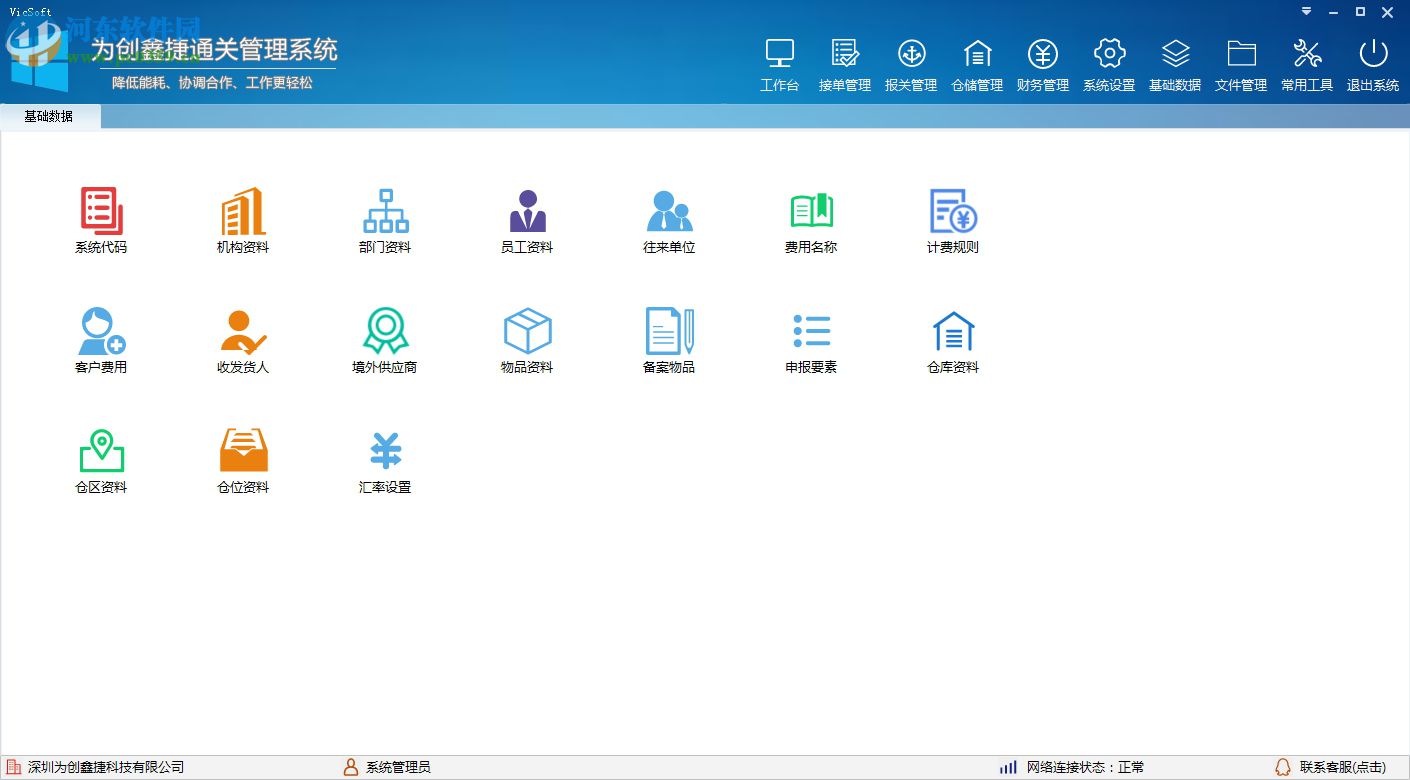The height and width of the screenshot is (780, 1410).
Task: Open 仓库资料 warehouse icon
Action: point(953,331)
